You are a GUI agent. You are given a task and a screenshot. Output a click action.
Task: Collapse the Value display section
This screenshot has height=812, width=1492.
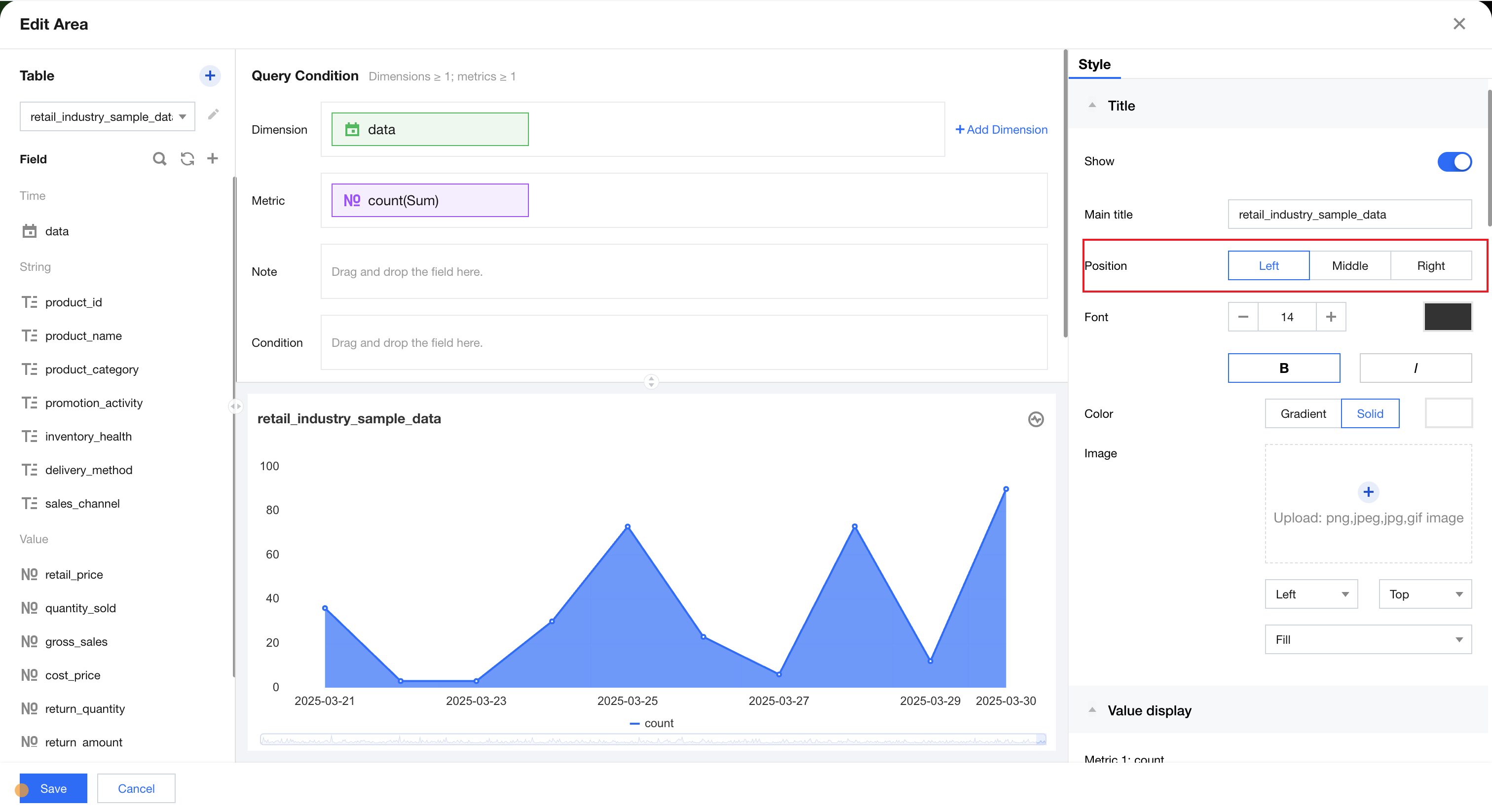(x=1092, y=710)
